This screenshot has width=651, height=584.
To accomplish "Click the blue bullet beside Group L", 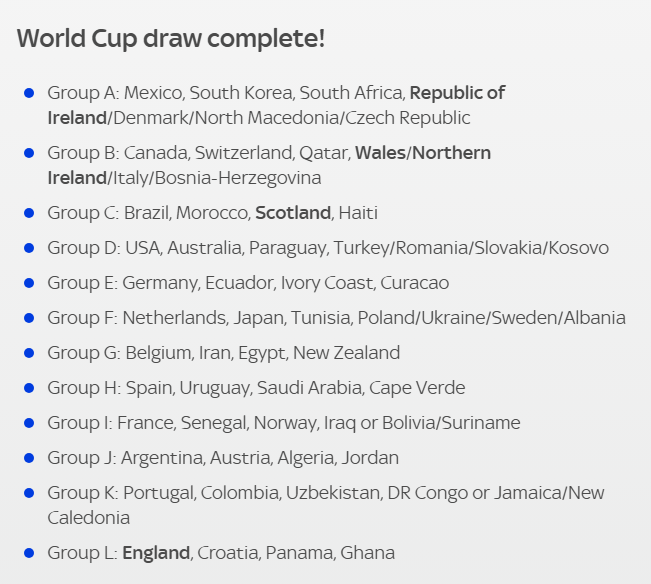I will click(x=29, y=553).
